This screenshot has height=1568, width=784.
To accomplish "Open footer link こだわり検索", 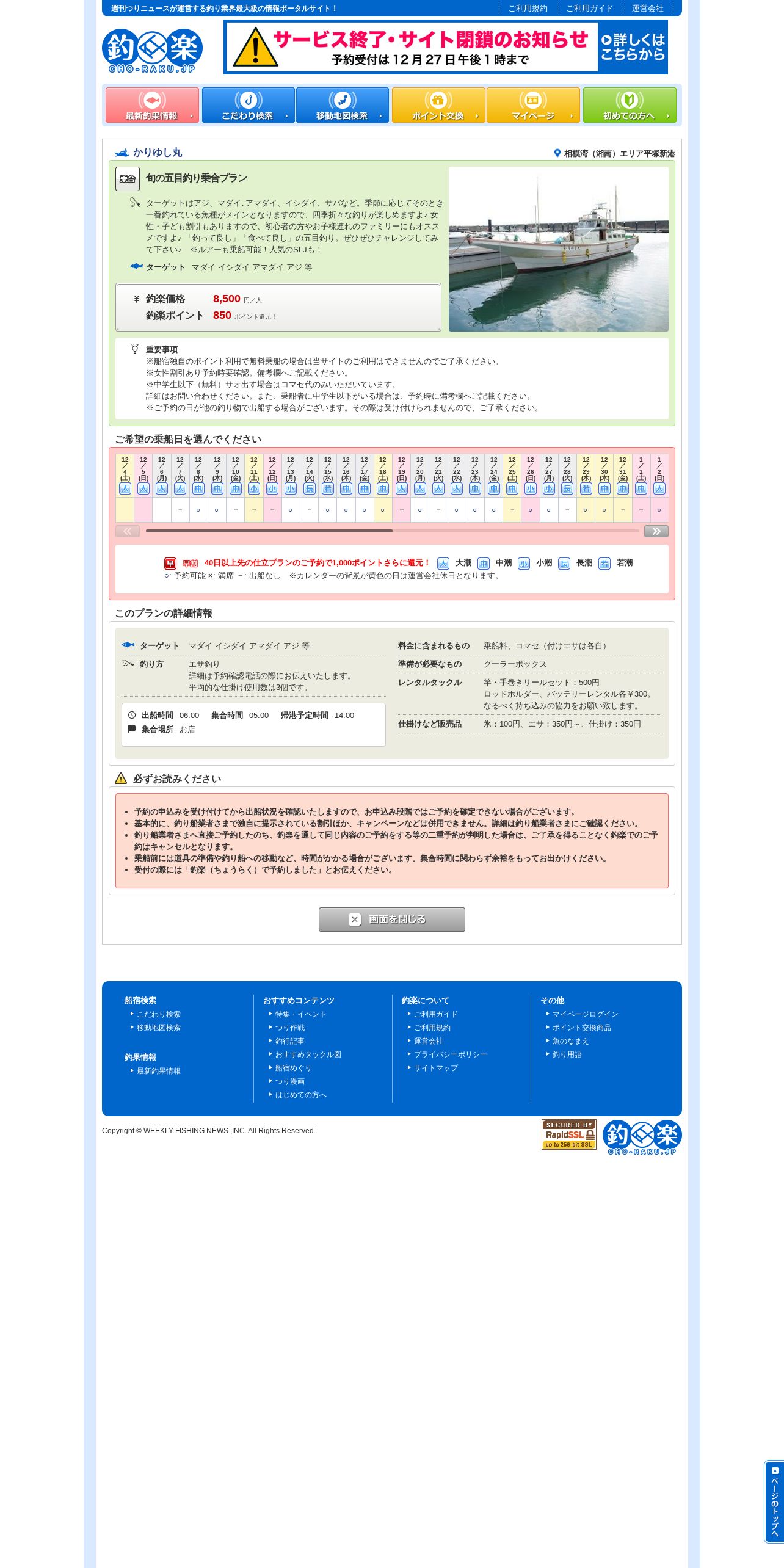I will click(x=159, y=1014).
